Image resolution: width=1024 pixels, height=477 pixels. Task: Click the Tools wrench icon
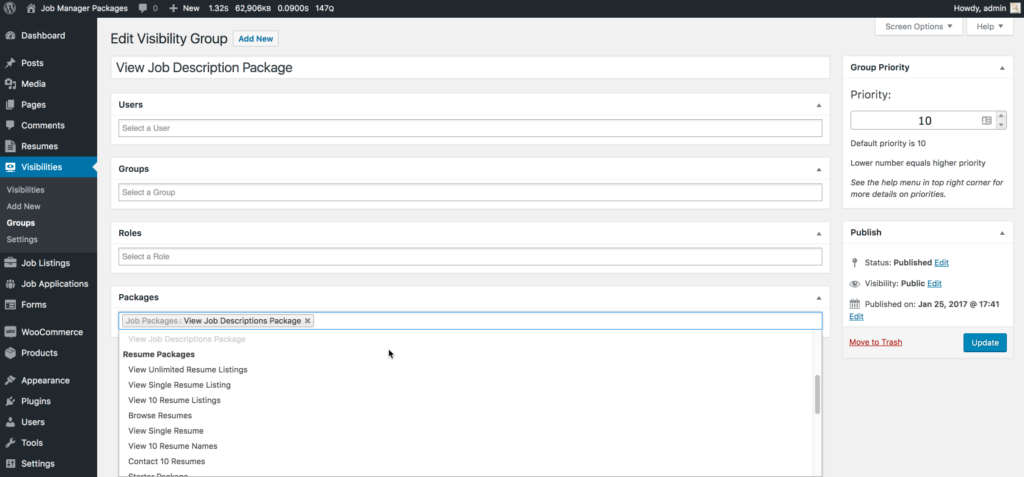tap(10, 443)
